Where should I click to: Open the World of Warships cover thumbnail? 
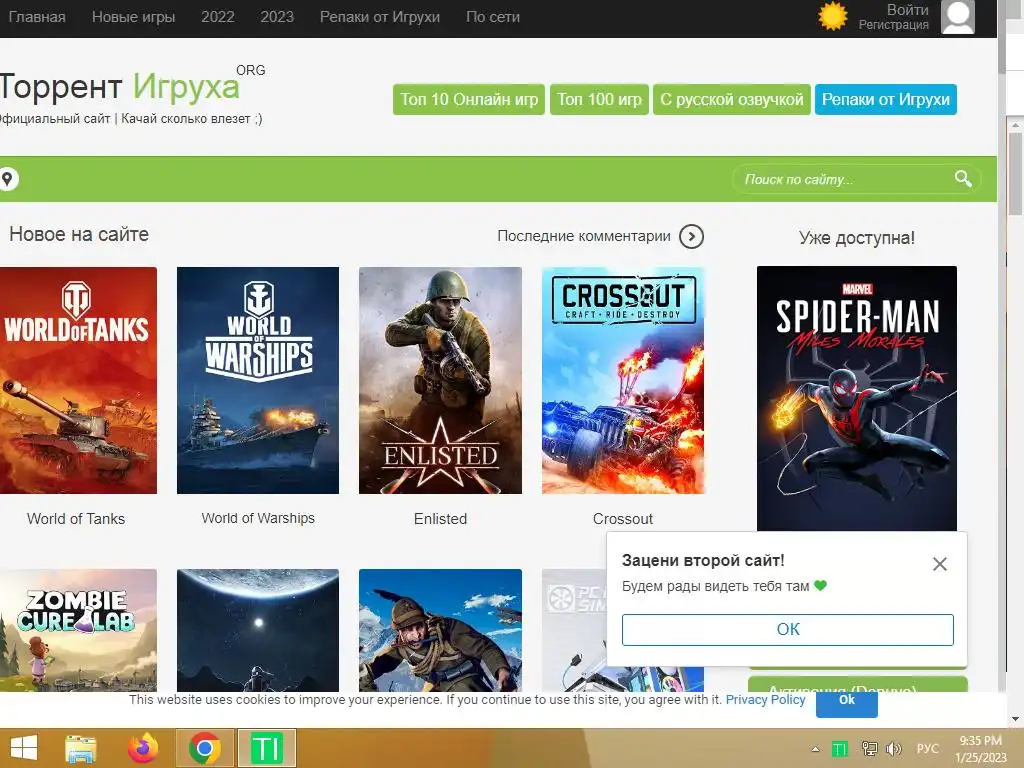tap(258, 380)
